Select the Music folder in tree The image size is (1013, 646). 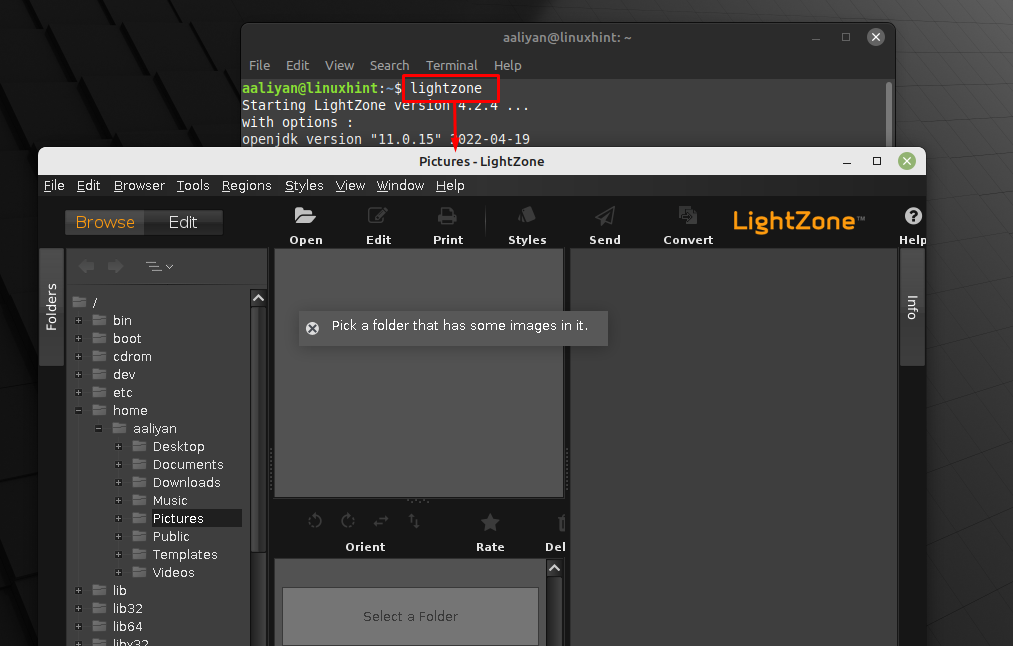[170, 501]
